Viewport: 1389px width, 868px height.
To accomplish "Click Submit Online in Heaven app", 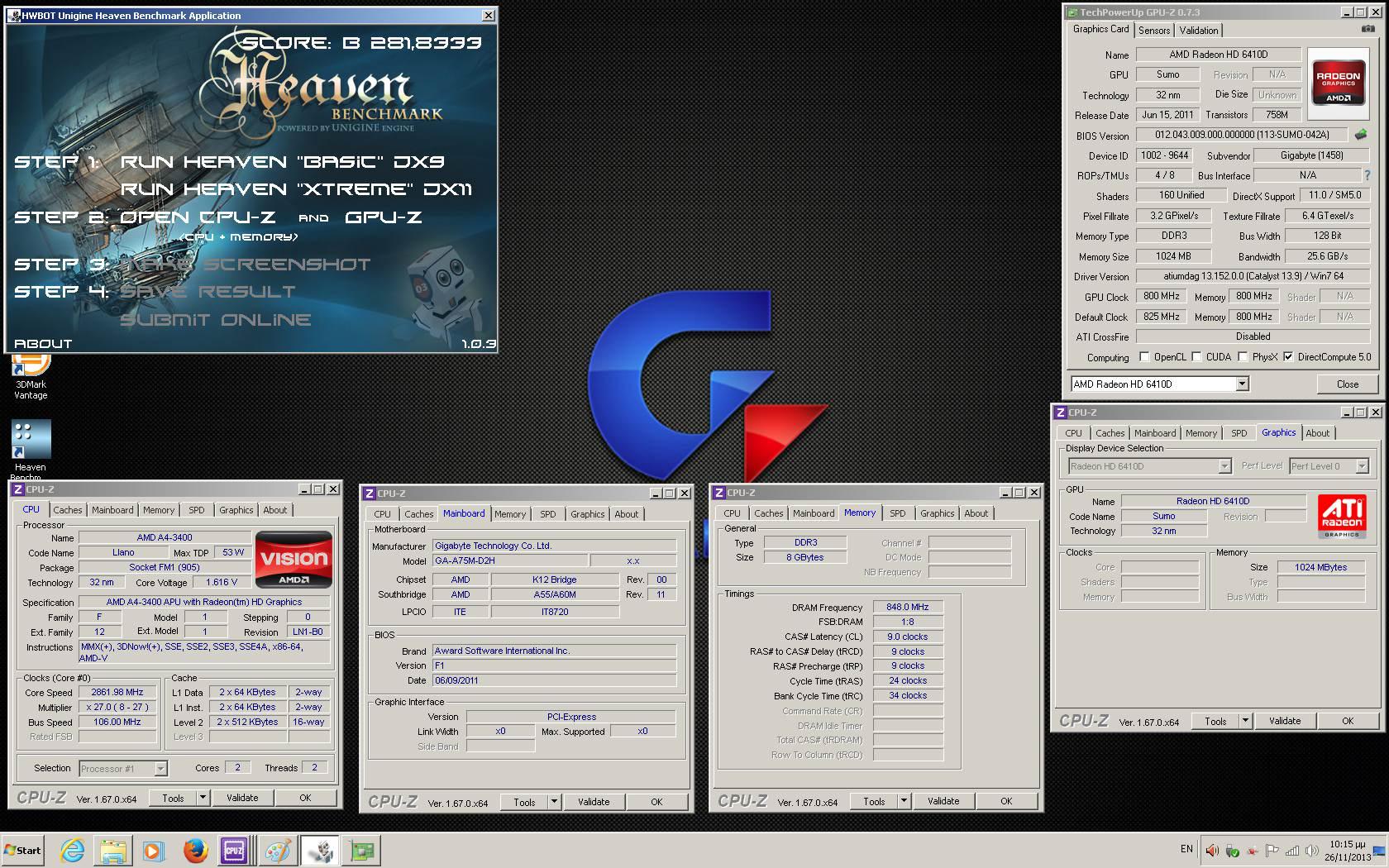I will tap(216, 320).
